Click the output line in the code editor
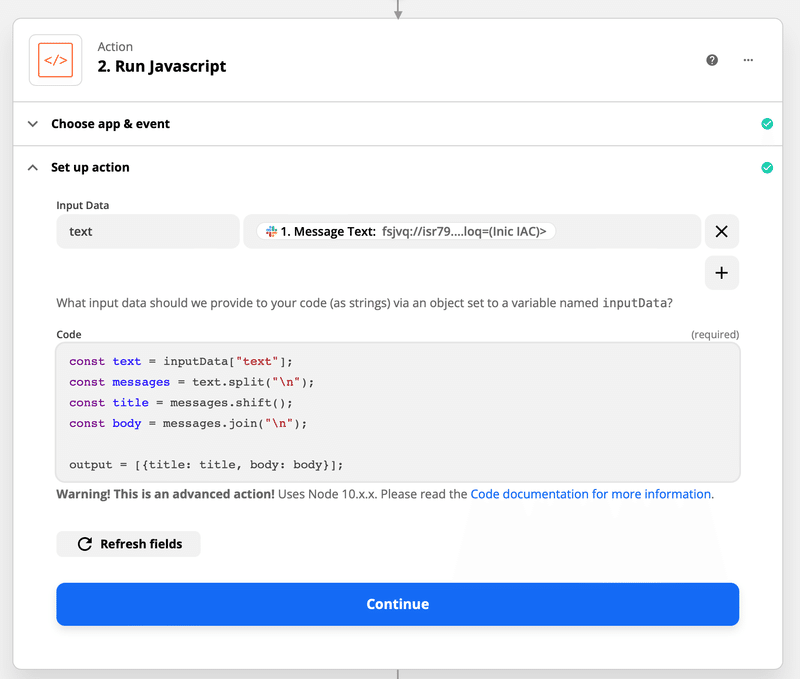Screen dimensions: 800x679 click(206, 465)
